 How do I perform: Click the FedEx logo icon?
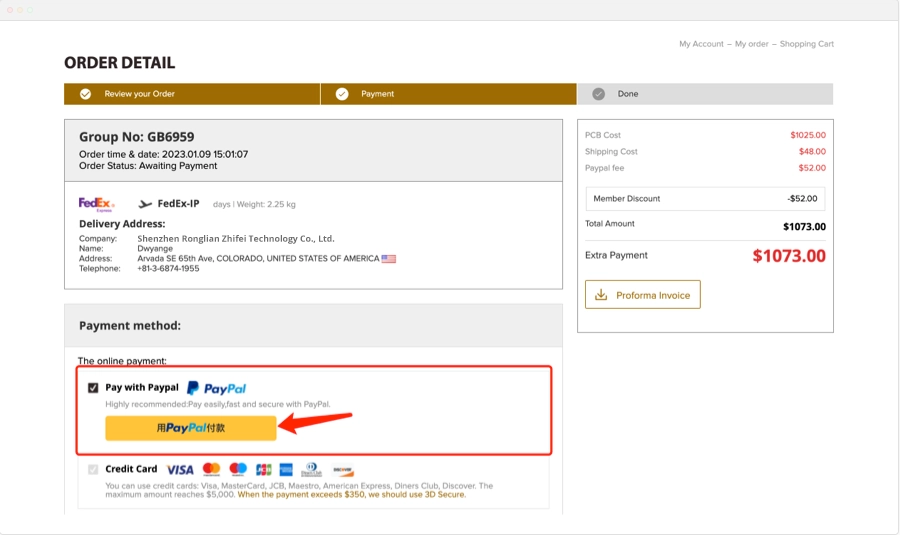click(97, 204)
